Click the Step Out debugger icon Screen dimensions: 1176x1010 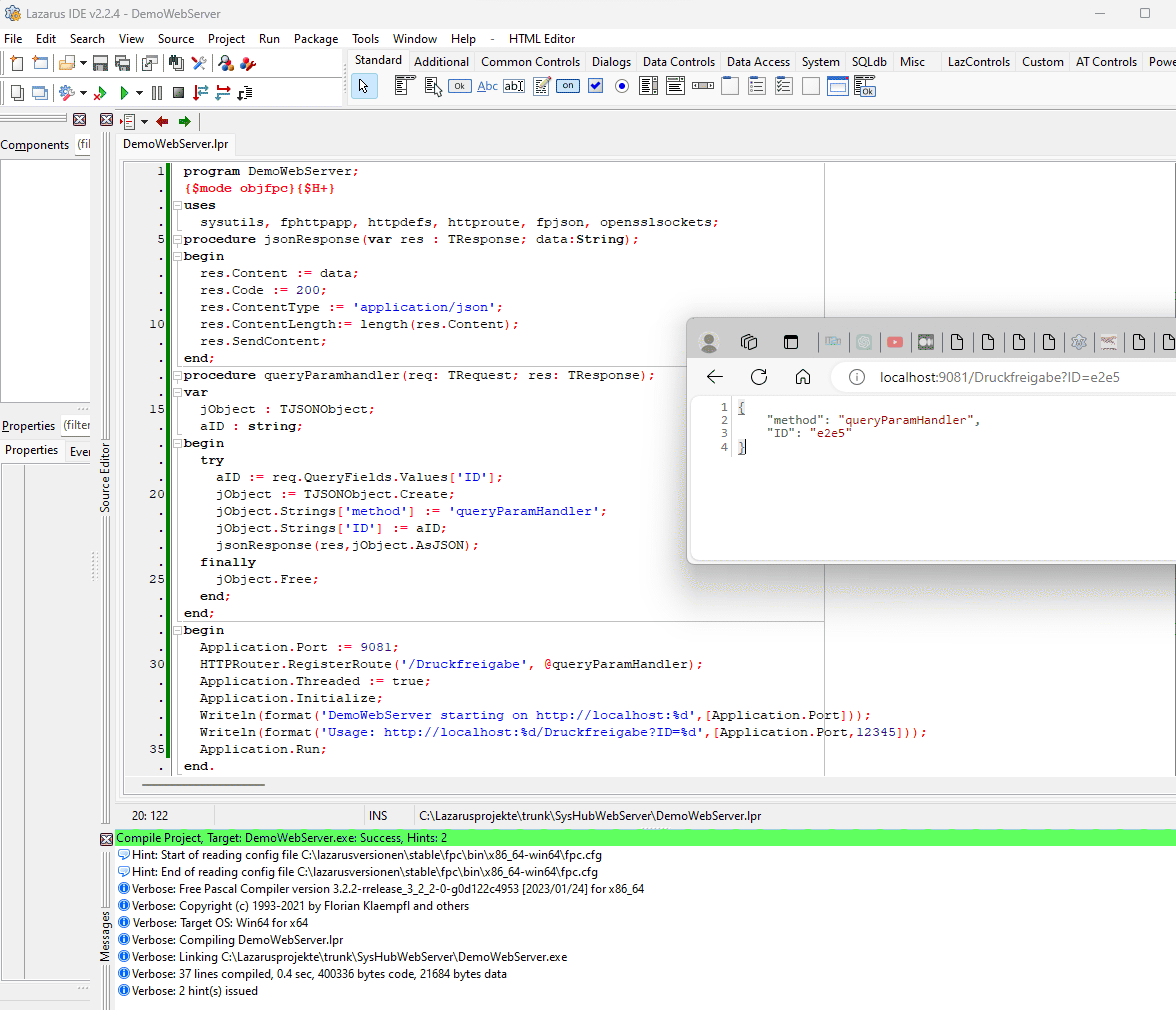[x=244, y=93]
